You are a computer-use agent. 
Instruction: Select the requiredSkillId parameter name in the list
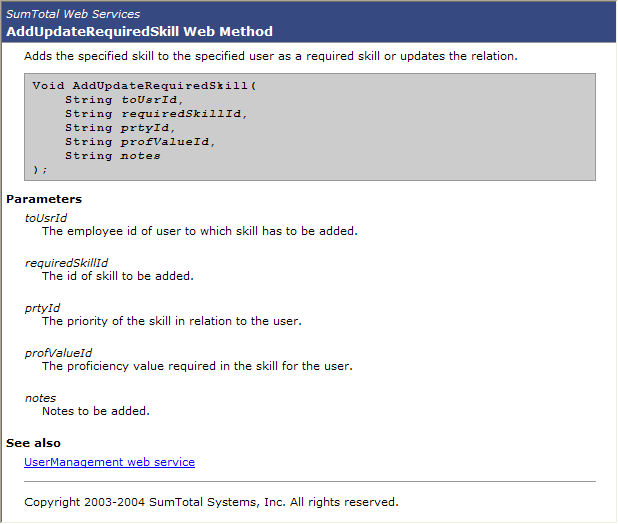pyautogui.click(x=66, y=263)
